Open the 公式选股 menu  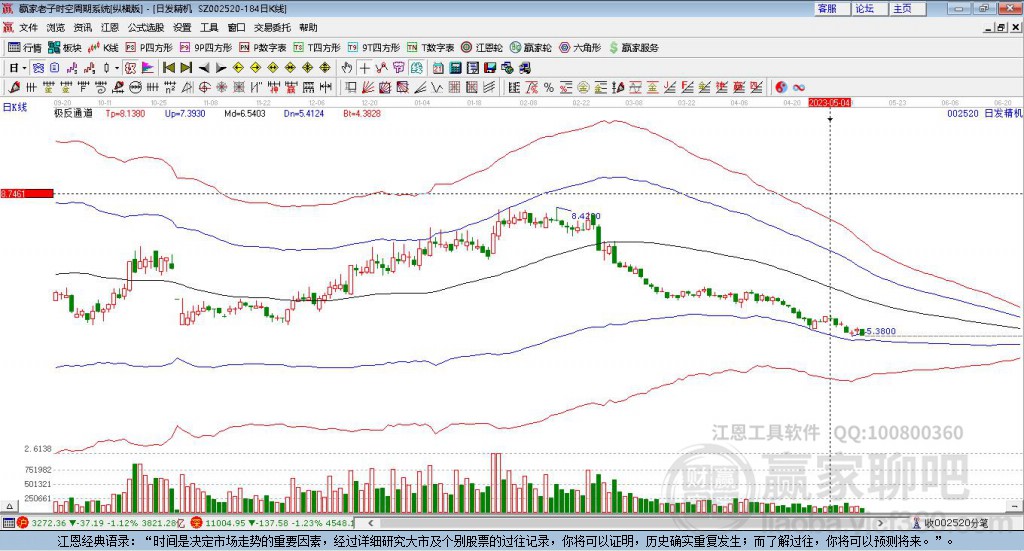tap(146, 27)
